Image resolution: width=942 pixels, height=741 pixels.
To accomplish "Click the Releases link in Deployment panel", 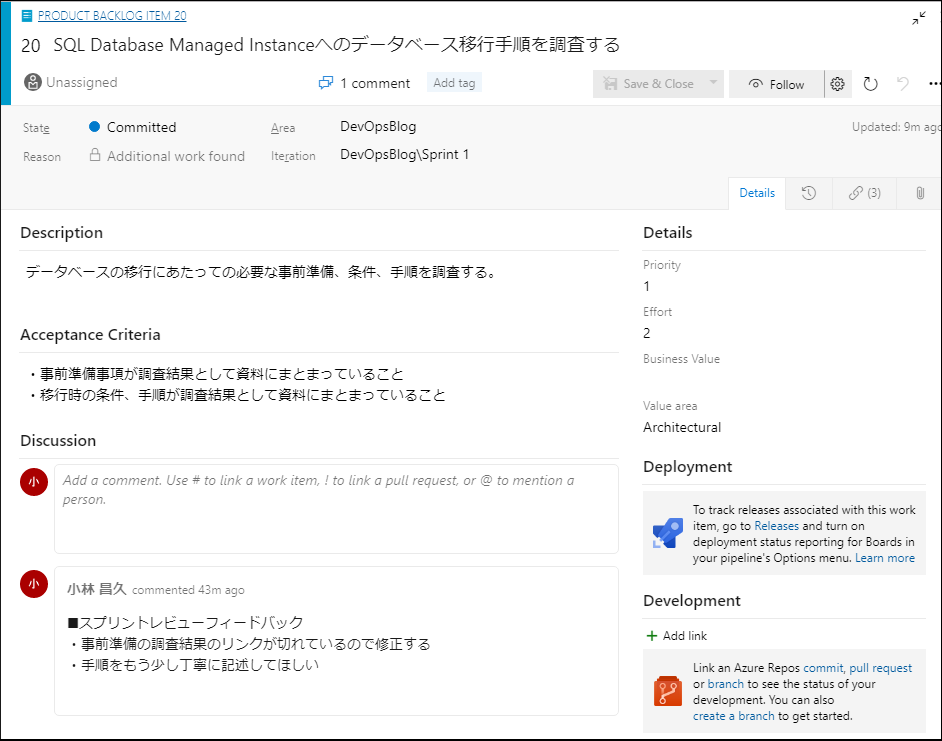I will (x=778, y=525).
